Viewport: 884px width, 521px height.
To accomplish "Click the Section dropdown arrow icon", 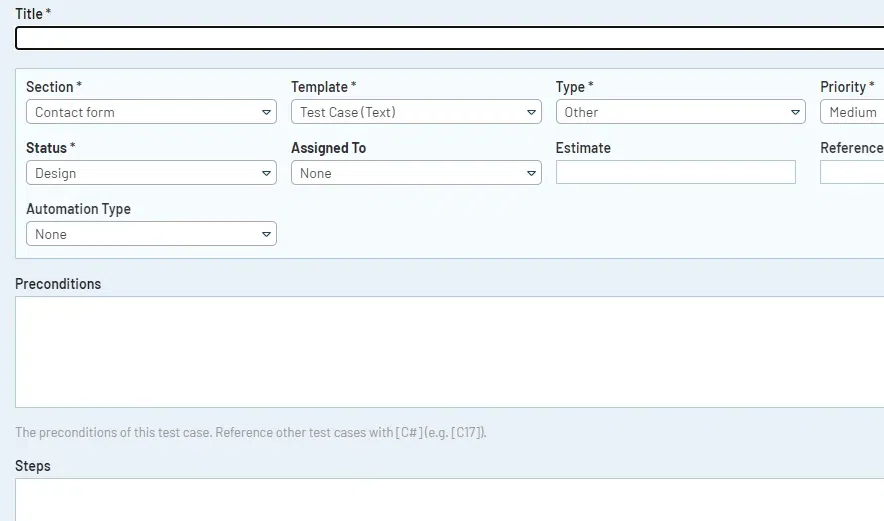I will click(x=267, y=112).
